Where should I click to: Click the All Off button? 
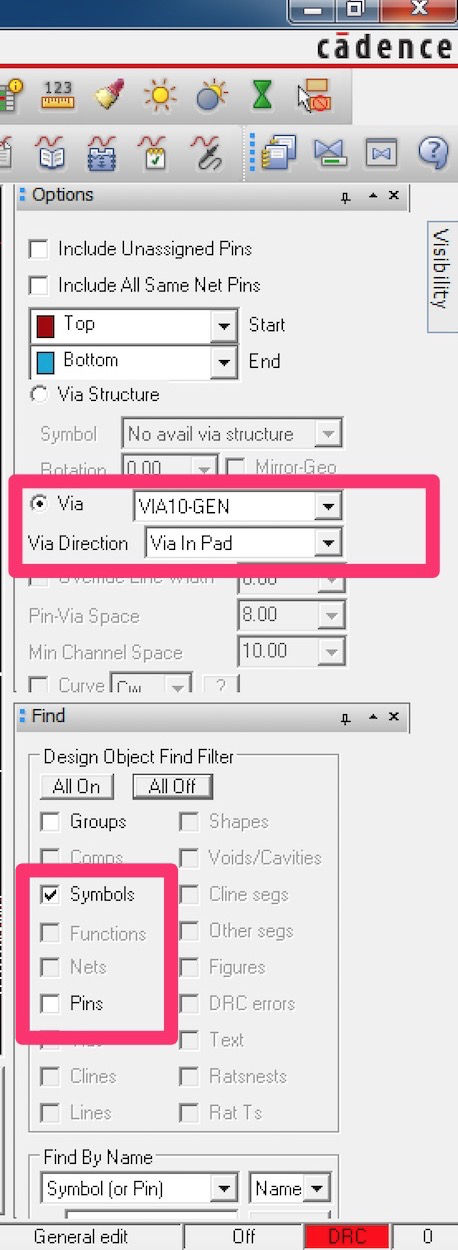coord(173,786)
